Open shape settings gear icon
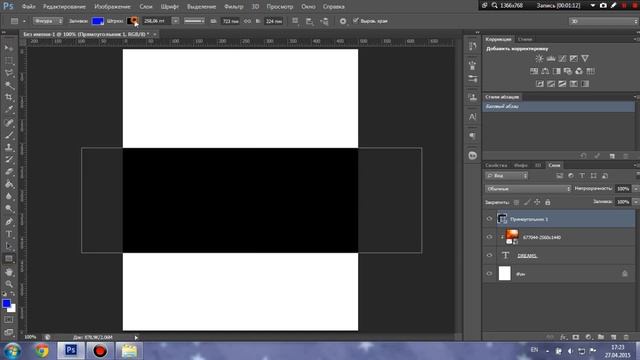This screenshot has width=640, height=360. pyautogui.click(x=343, y=21)
